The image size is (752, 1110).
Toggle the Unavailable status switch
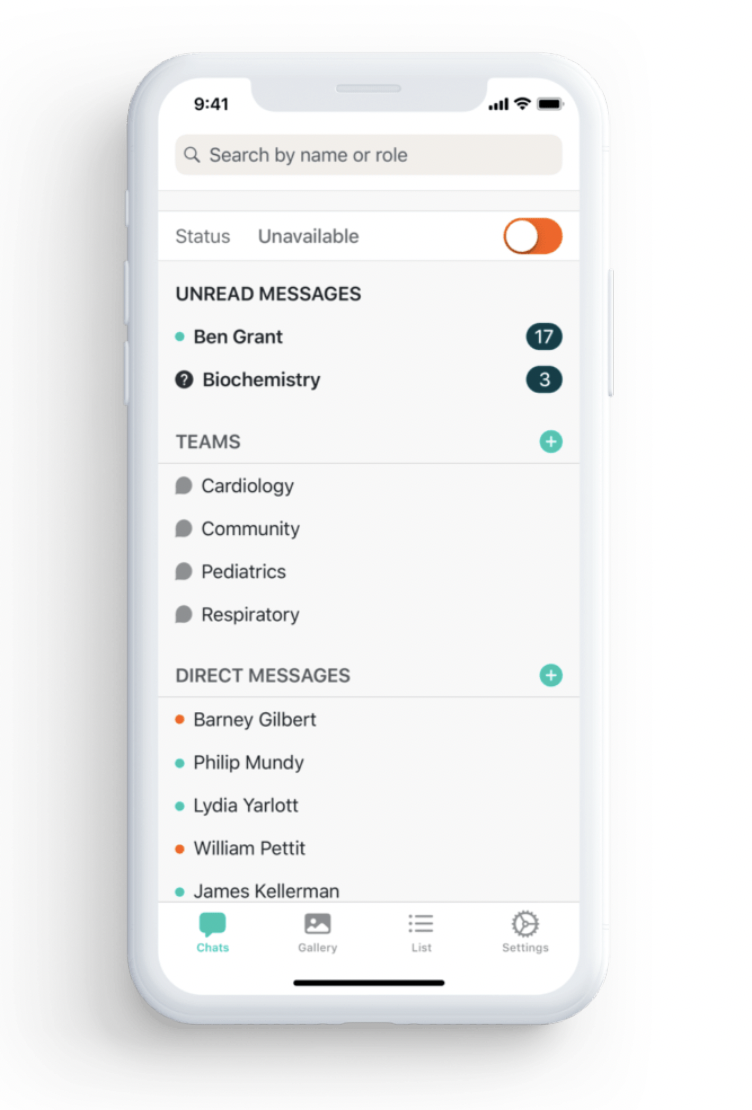pyautogui.click(x=532, y=236)
